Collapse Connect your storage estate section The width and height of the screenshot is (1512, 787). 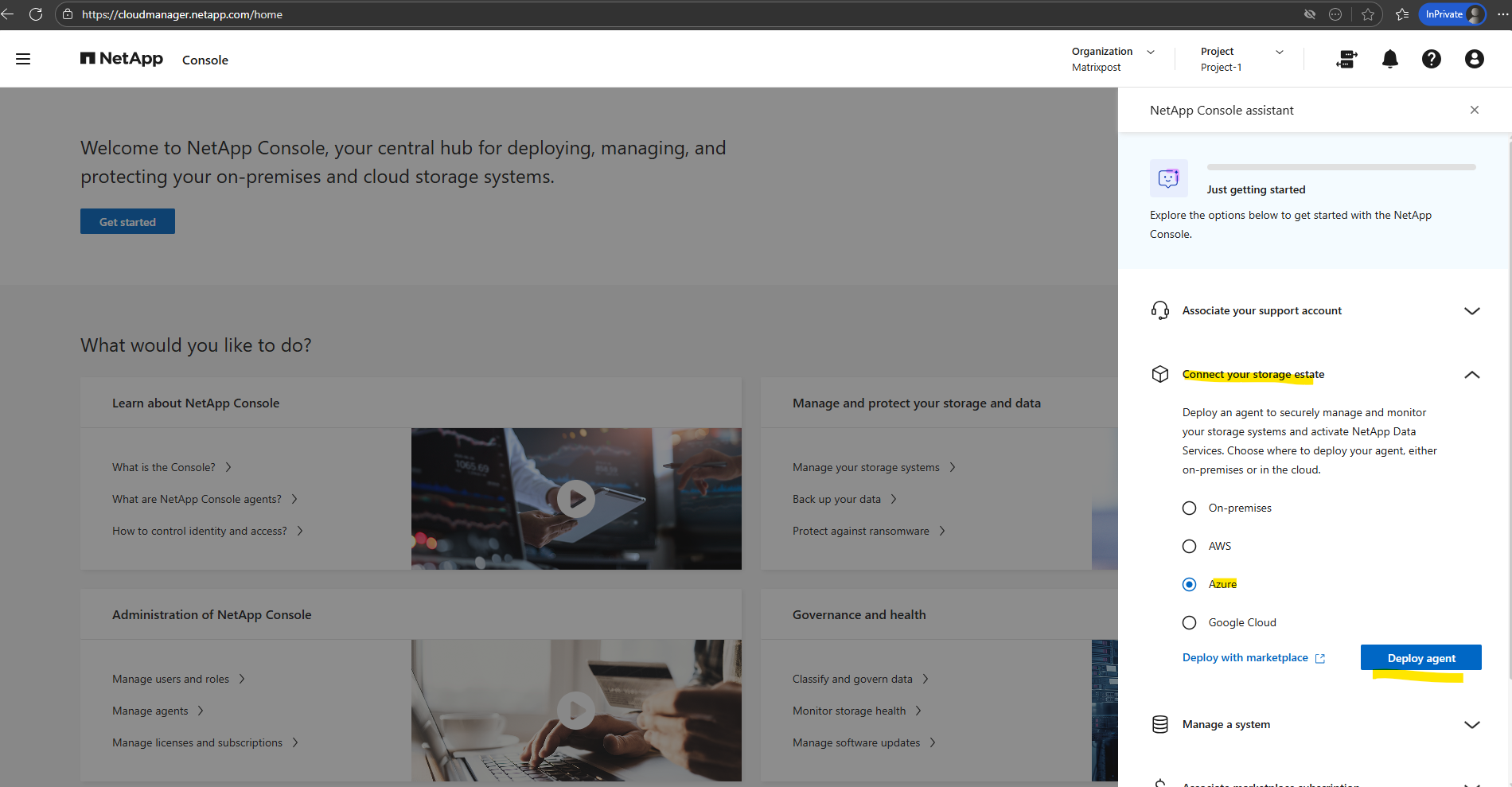point(1472,374)
